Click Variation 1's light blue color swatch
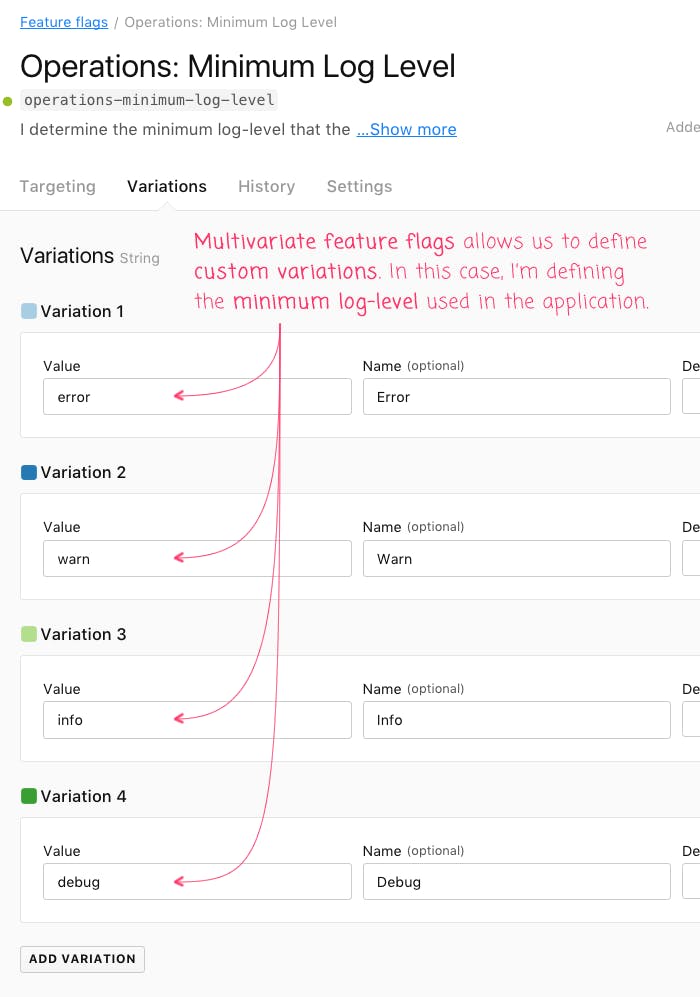This screenshot has height=997, width=700. click(27, 311)
